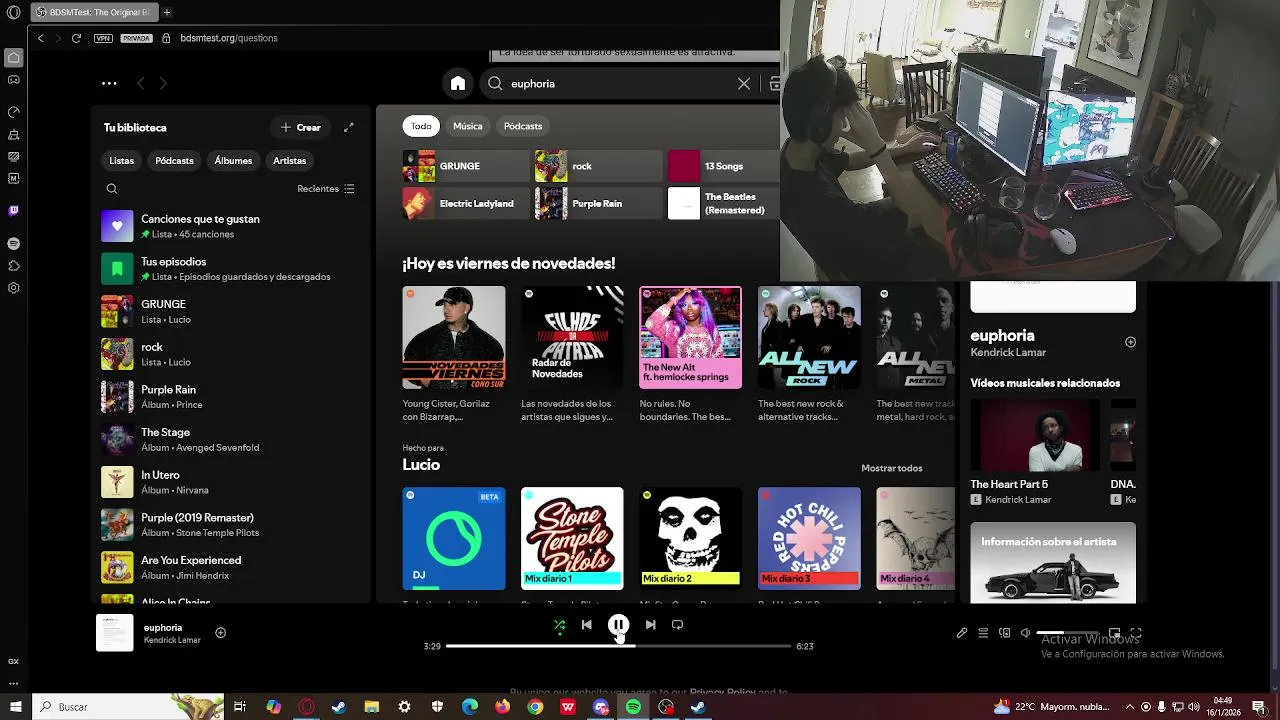Image resolution: width=1280 pixels, height=720 pixels.
Task: Open Opera sidebar GX Control speedometer icon
Action: [x=13, y=112]
